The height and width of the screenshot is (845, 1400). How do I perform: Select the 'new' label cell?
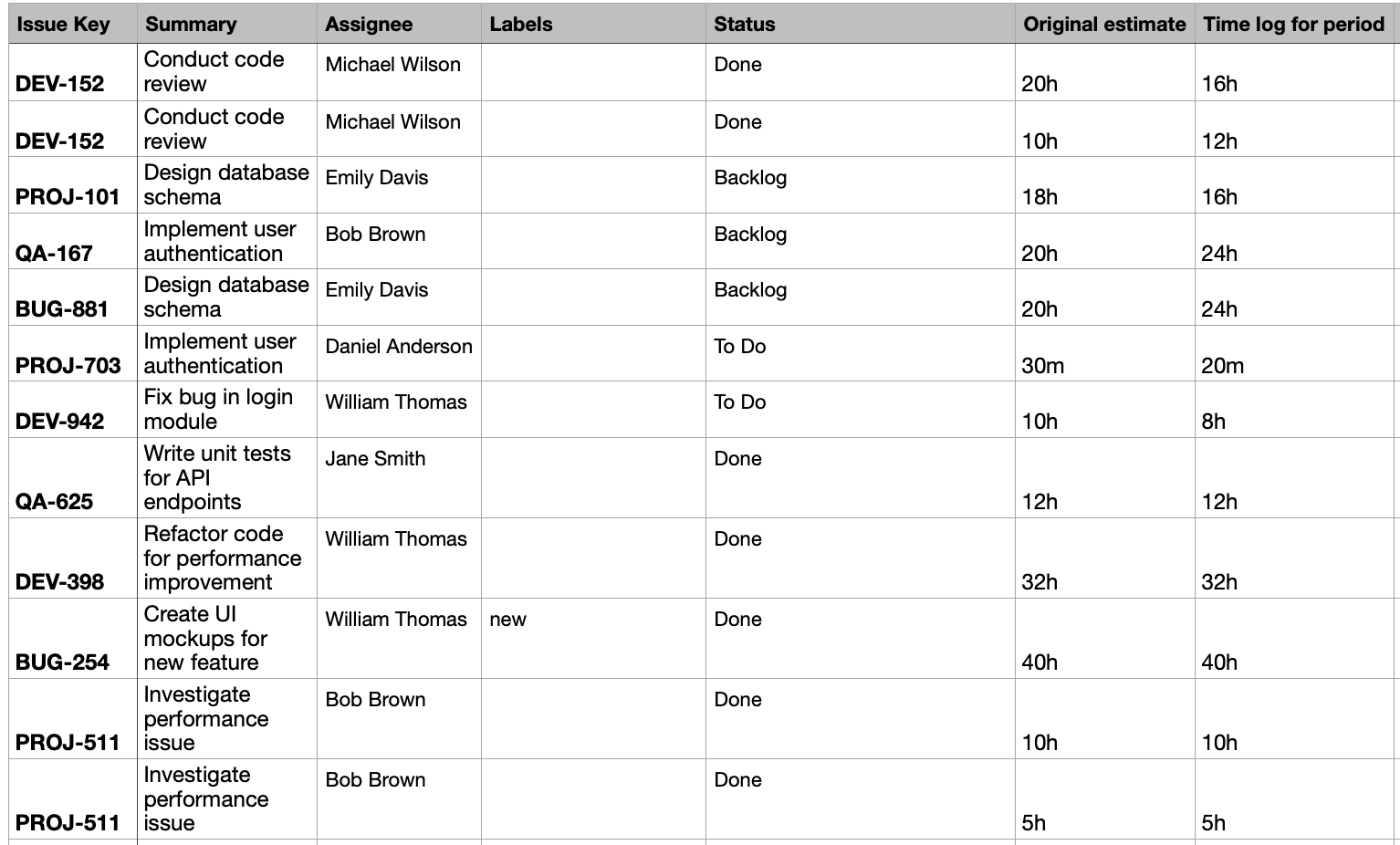[x=508, y=620]
